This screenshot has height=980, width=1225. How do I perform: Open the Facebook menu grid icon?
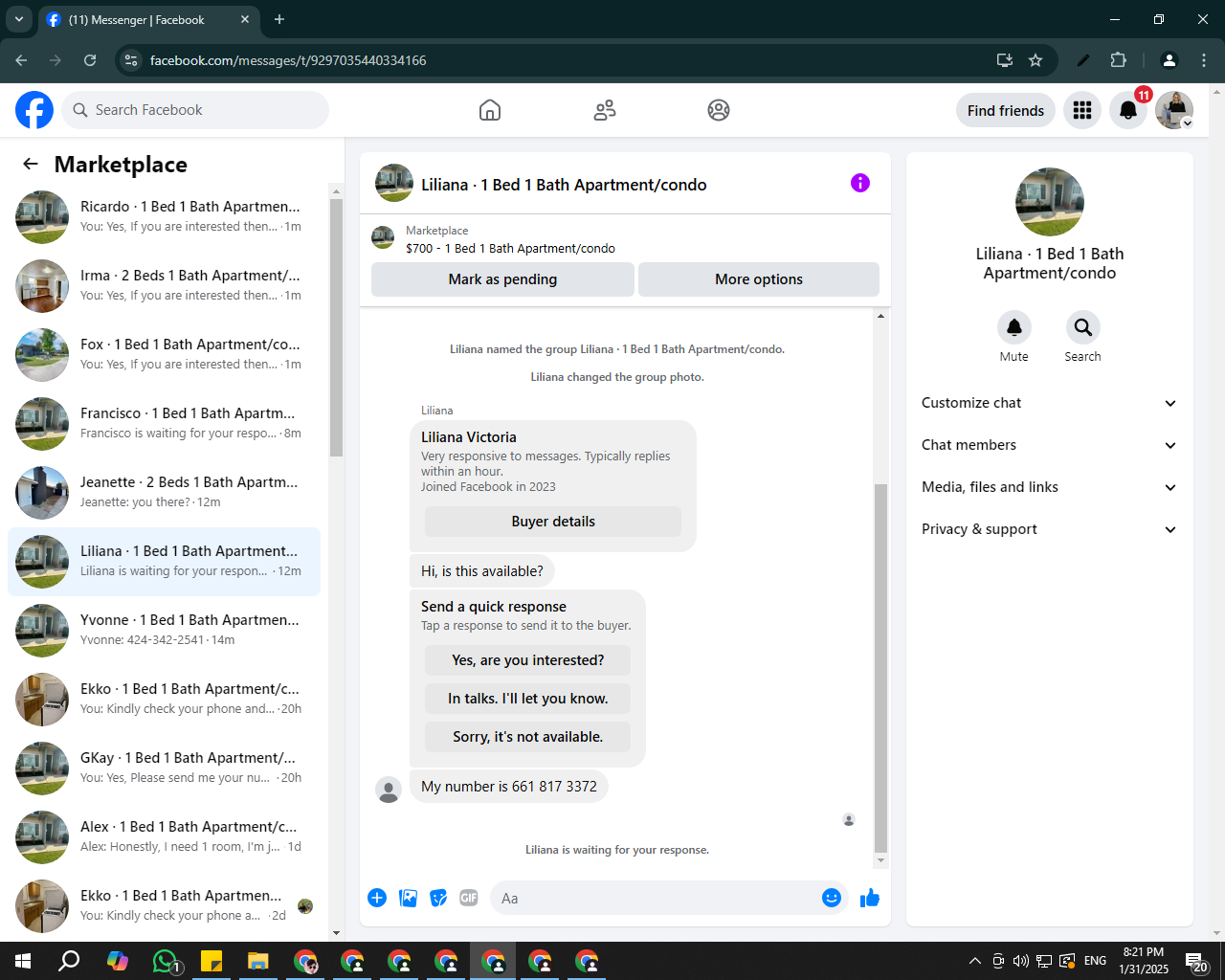click(1082, 110)
